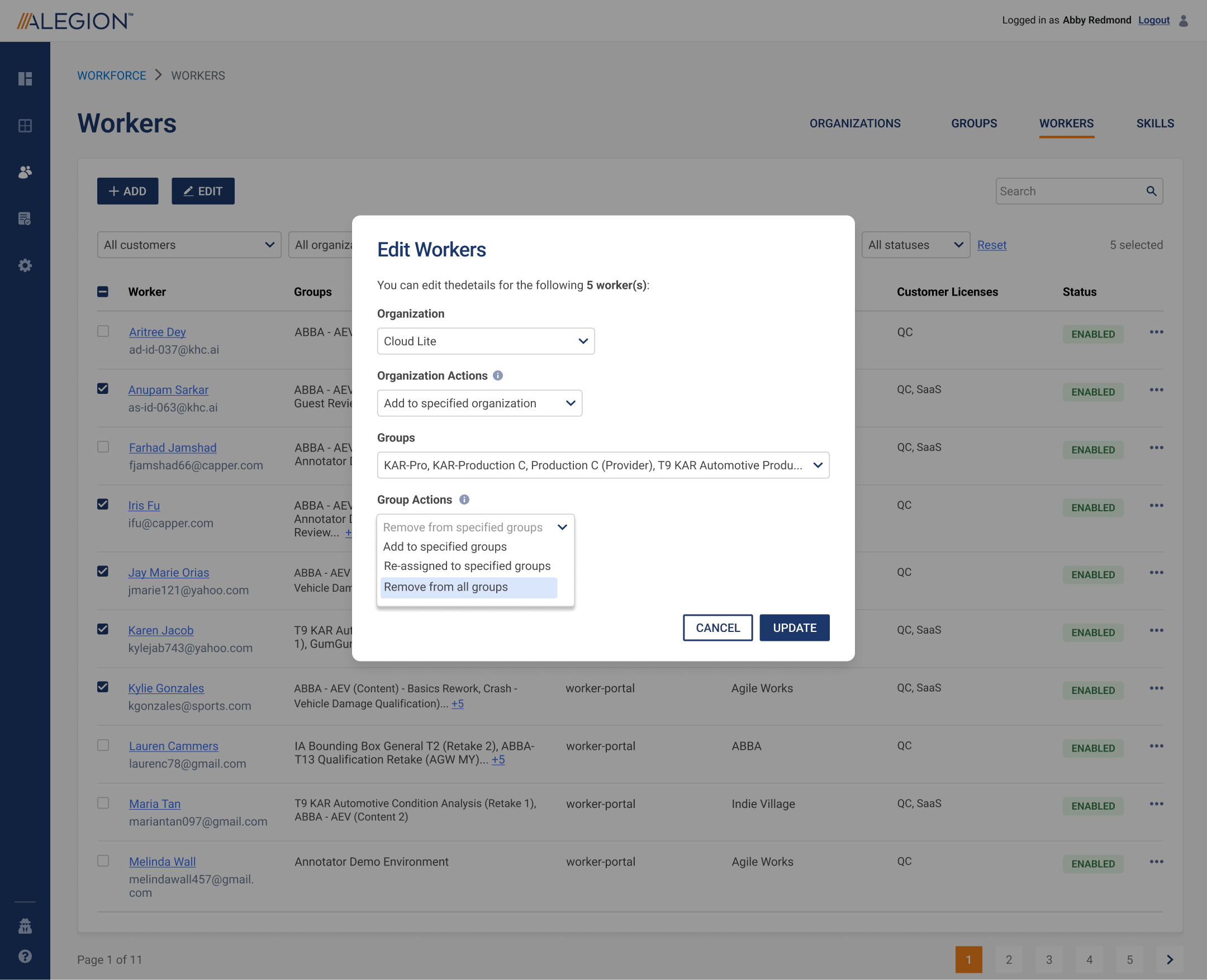1207x980 pixels.
Task: Expand the Groups multi-select dropdown
Action: [603, 465]
